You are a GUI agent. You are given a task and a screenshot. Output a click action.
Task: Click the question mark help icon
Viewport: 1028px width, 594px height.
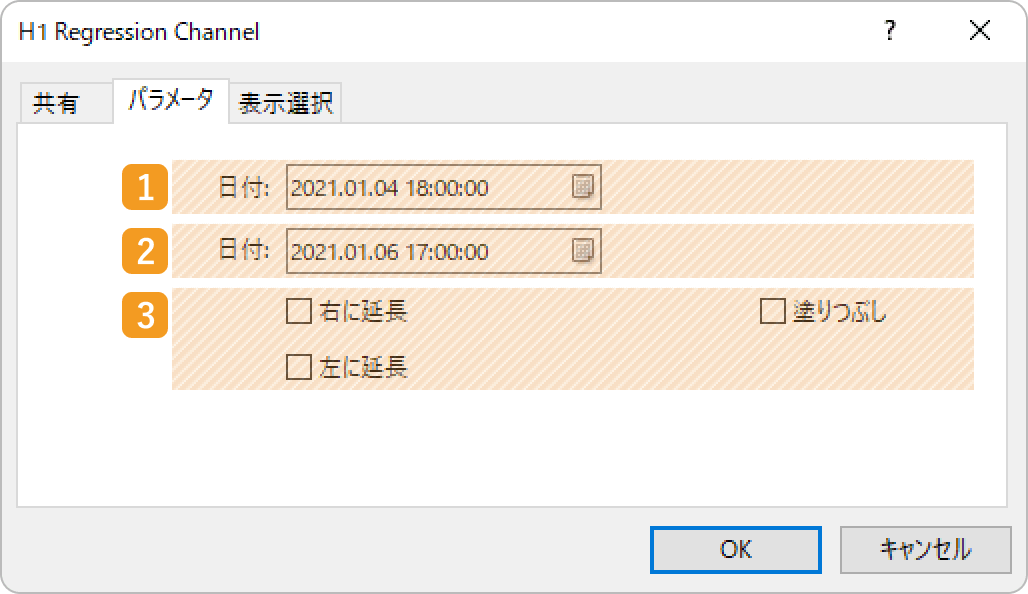click(890, 30)
